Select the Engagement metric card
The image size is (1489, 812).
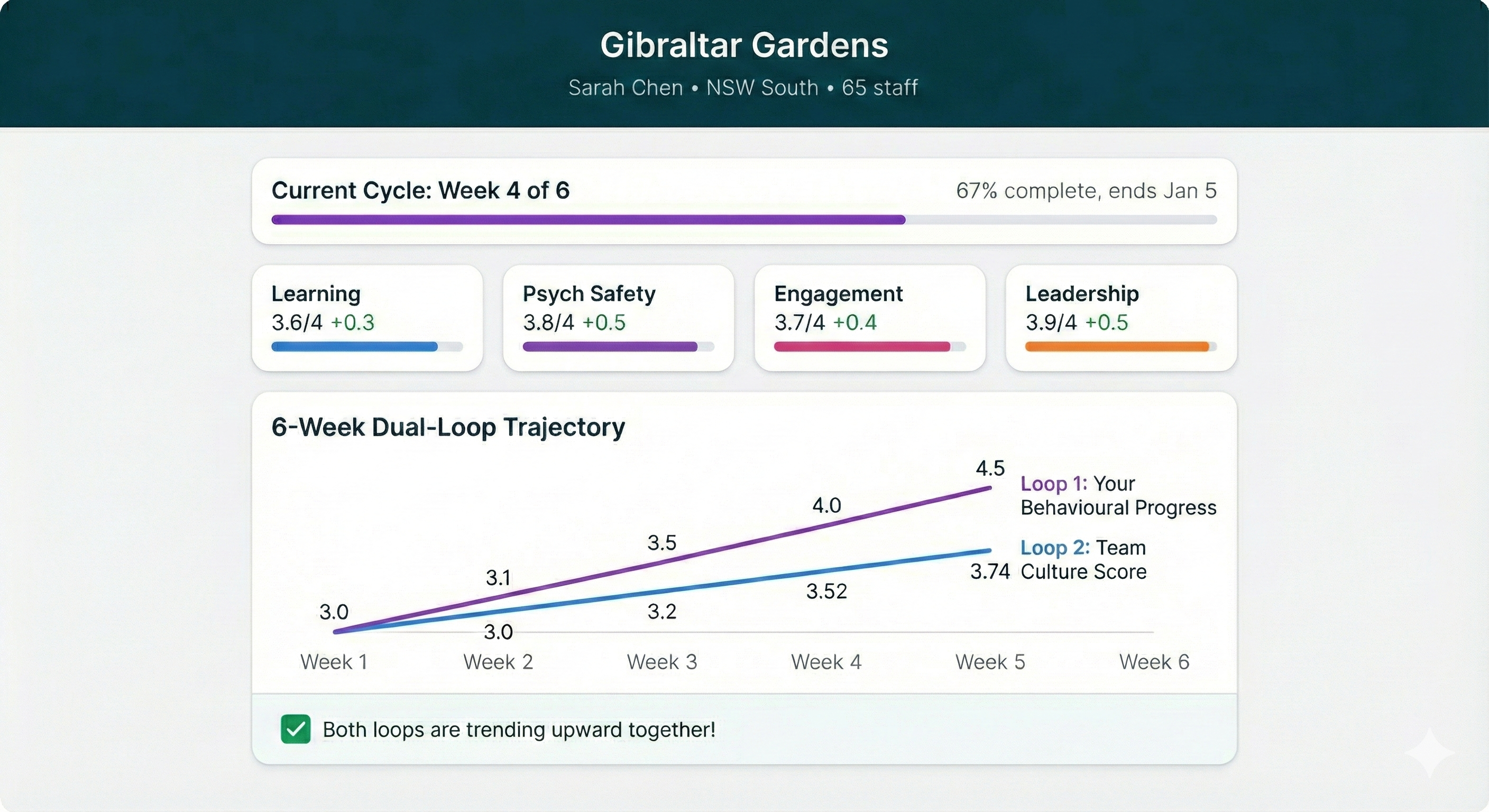click(869, 317)
